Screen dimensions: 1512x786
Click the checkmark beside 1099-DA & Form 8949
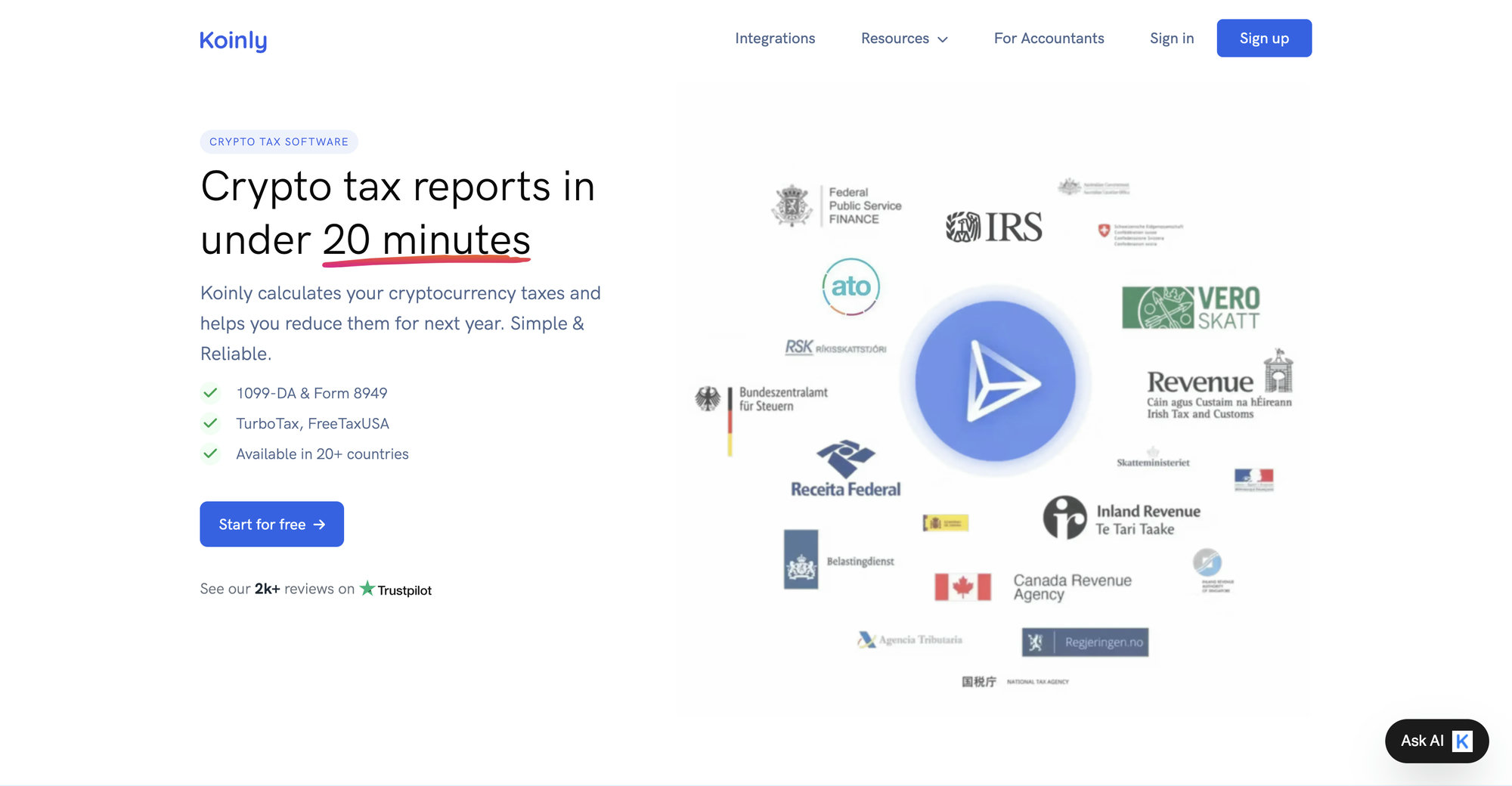pyautogui.click(x=210, y=393)
